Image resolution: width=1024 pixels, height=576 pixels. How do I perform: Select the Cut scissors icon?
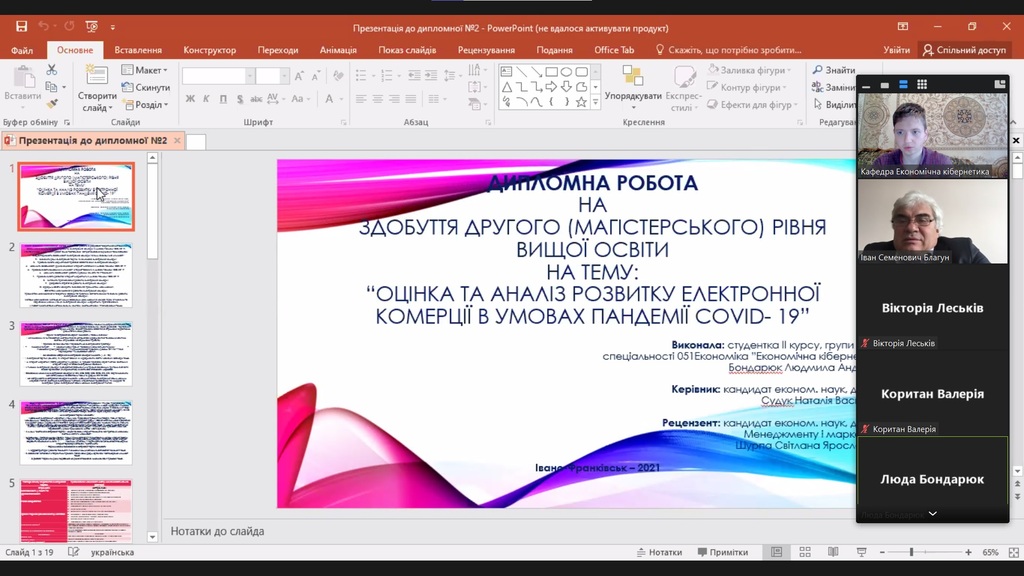tap(52, 70)
